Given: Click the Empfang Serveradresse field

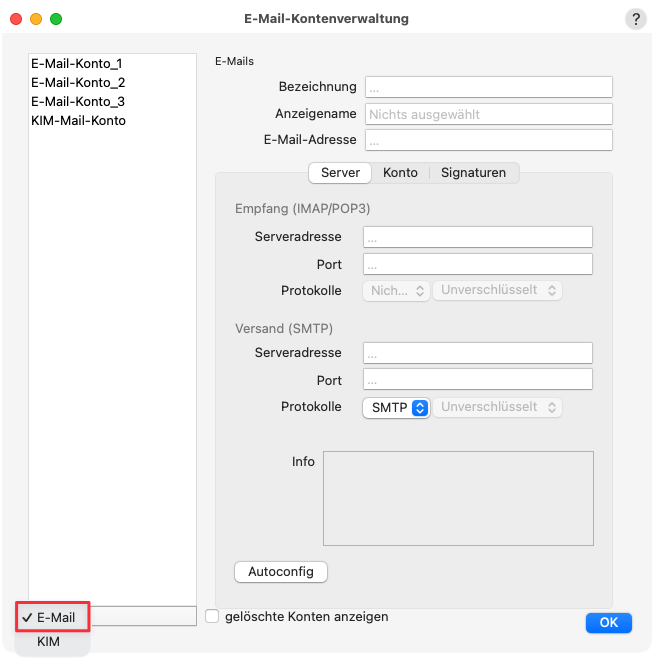Looking at the screenshot, I should [478, 237].
